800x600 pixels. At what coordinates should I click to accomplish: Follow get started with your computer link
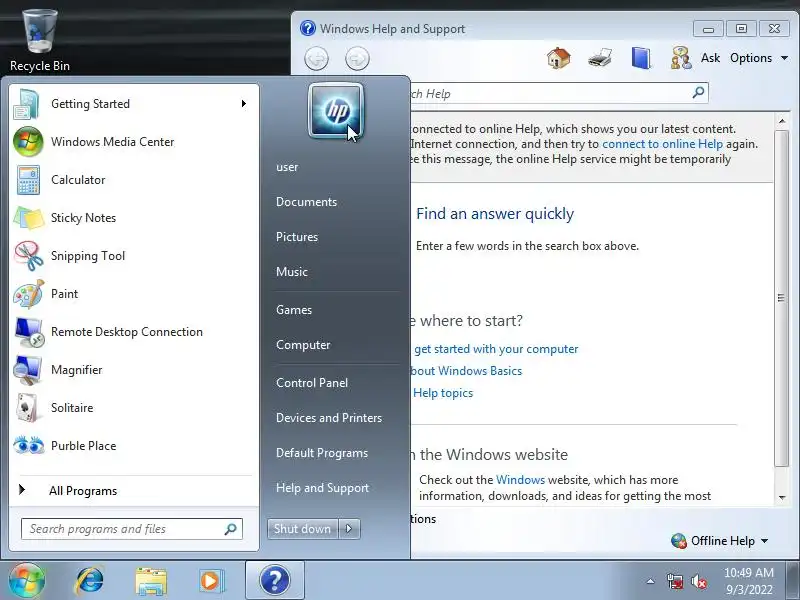[x=496, y=349]
